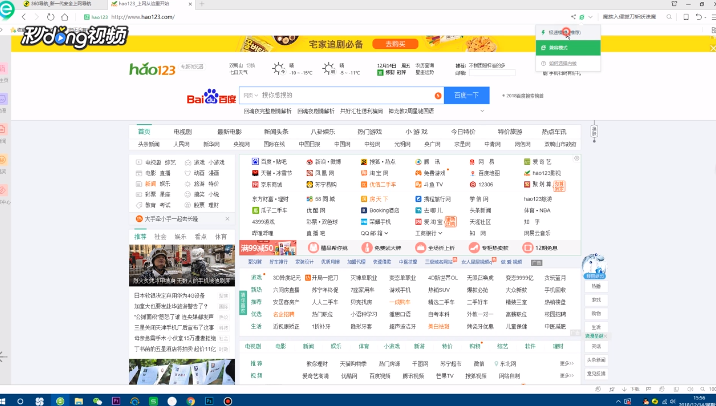This screenshot has width=716, height=406.
Task: Open Photoshop from the taskbar
Action: (209, 401)
